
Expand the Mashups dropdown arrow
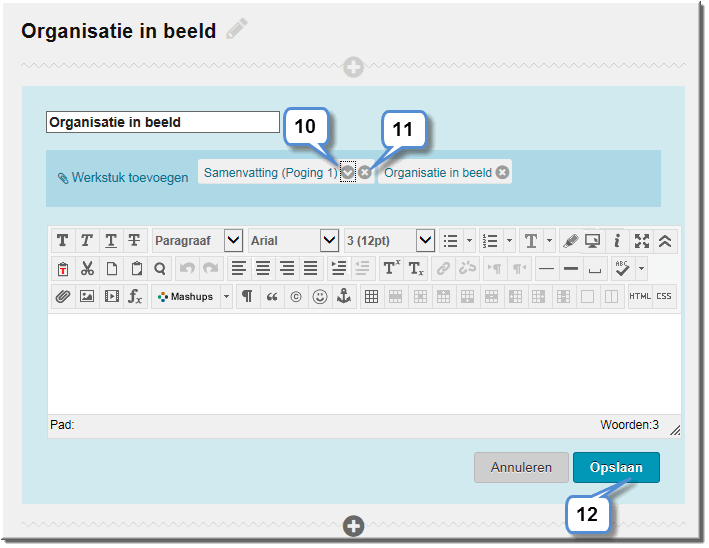[x=227, y=297]
